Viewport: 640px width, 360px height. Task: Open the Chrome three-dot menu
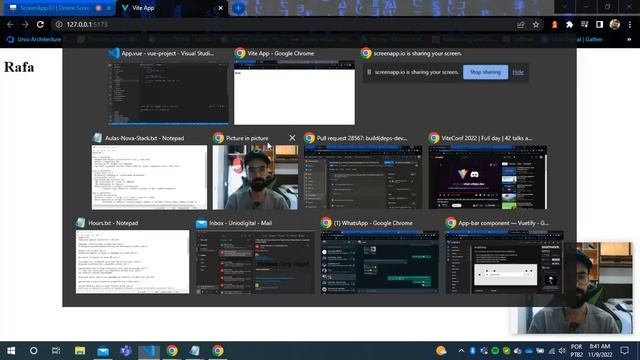[x=630, y=24]
